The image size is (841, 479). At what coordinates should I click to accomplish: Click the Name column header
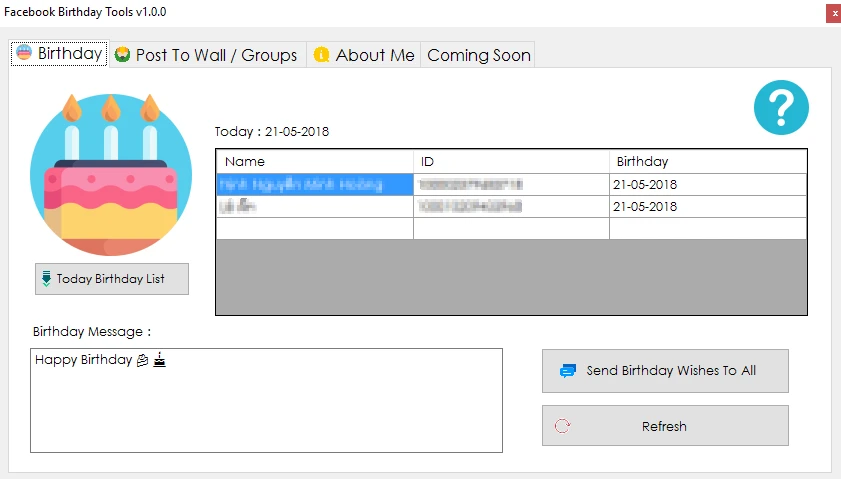point(314,161)
